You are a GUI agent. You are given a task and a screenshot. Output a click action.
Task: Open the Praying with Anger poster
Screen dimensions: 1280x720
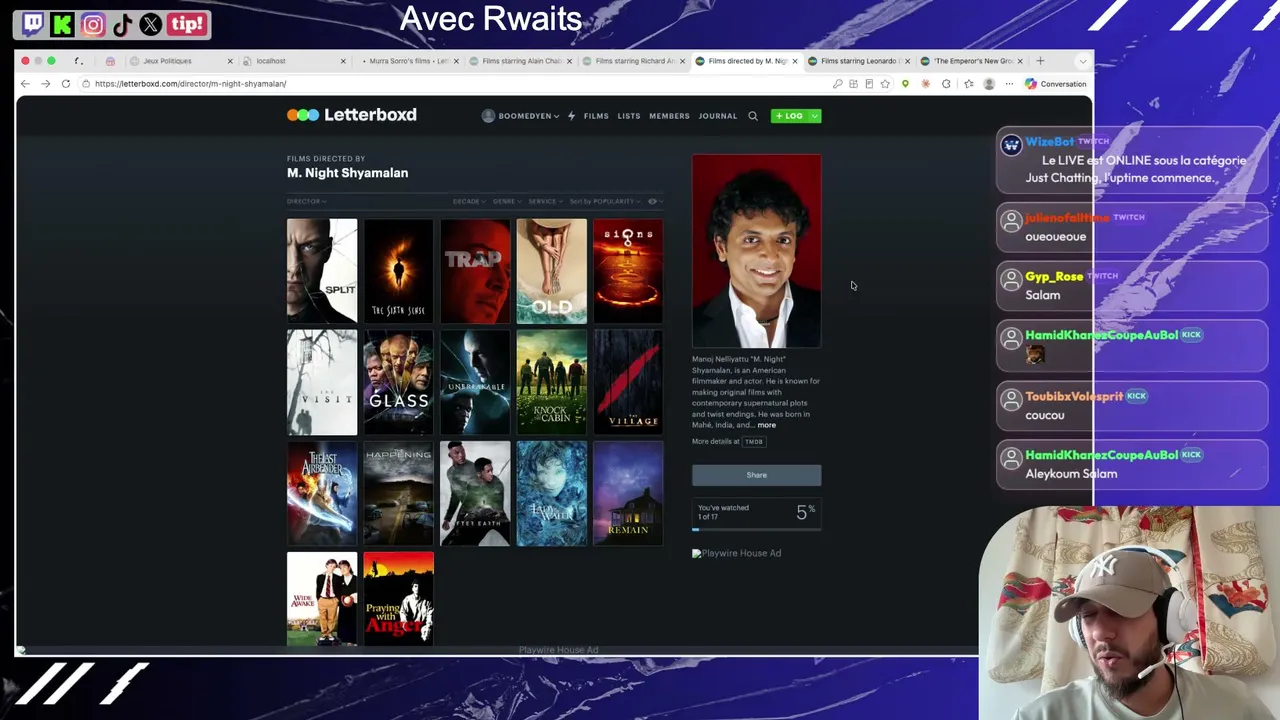[399, 599]
